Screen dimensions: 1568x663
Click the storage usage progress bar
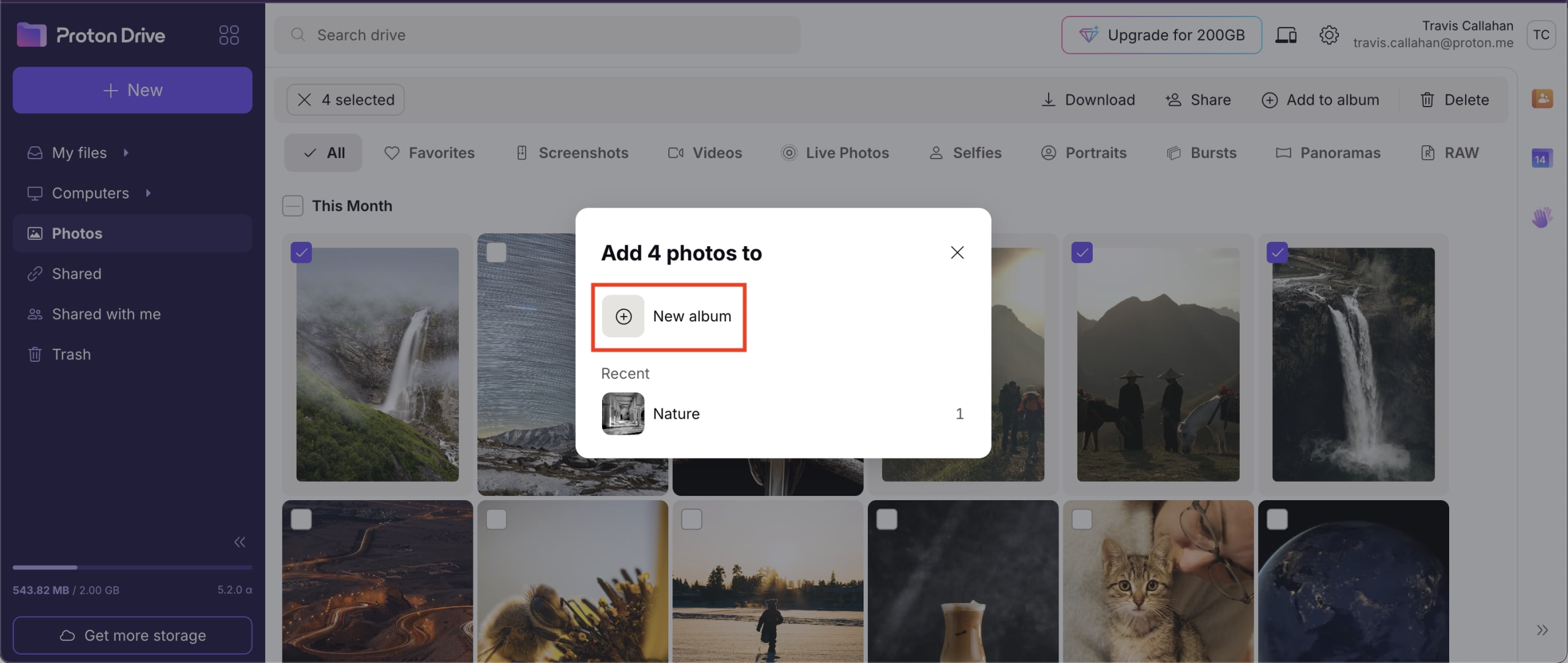(132, 567)
